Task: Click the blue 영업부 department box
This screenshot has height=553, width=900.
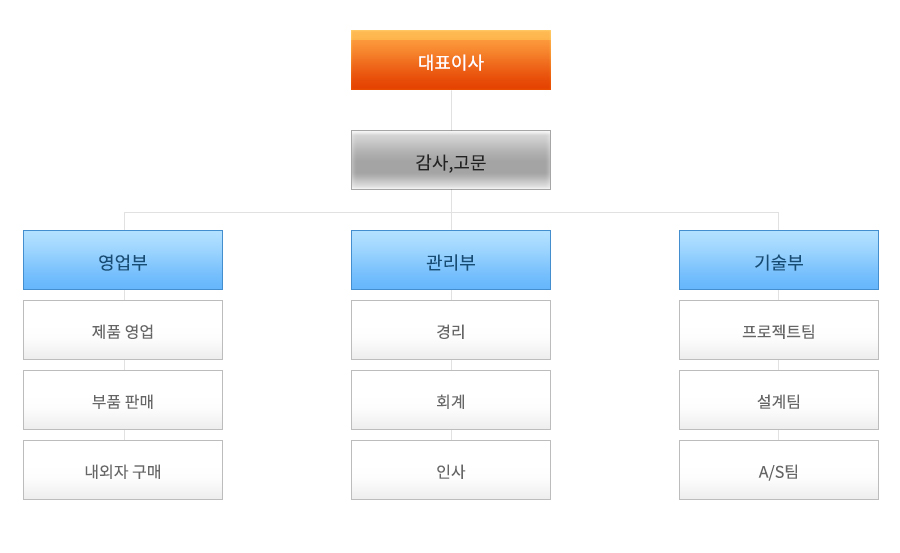Action: (x=123, y=260)
